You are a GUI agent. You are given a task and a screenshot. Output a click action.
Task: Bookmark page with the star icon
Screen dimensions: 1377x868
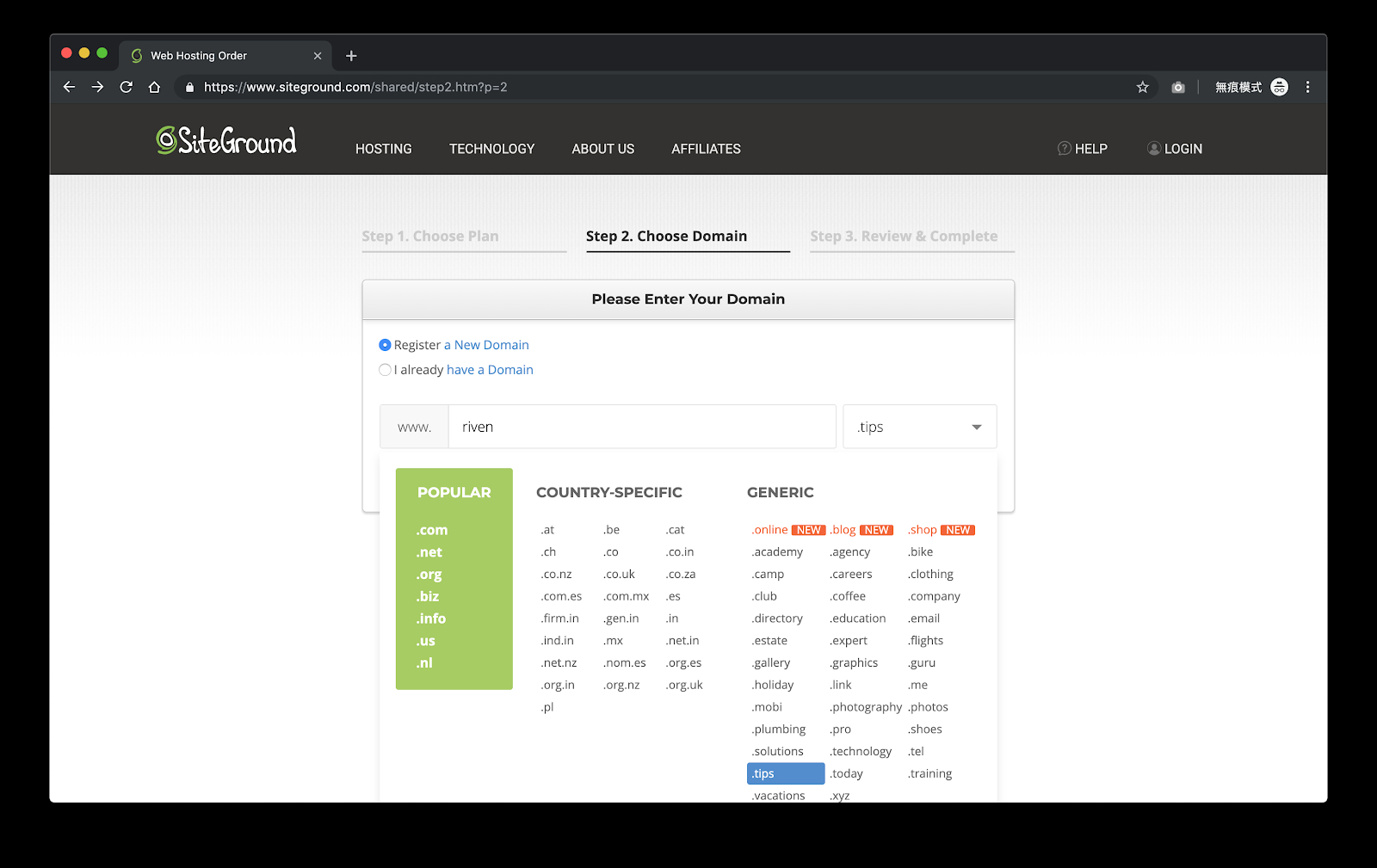click(1142, 87)
